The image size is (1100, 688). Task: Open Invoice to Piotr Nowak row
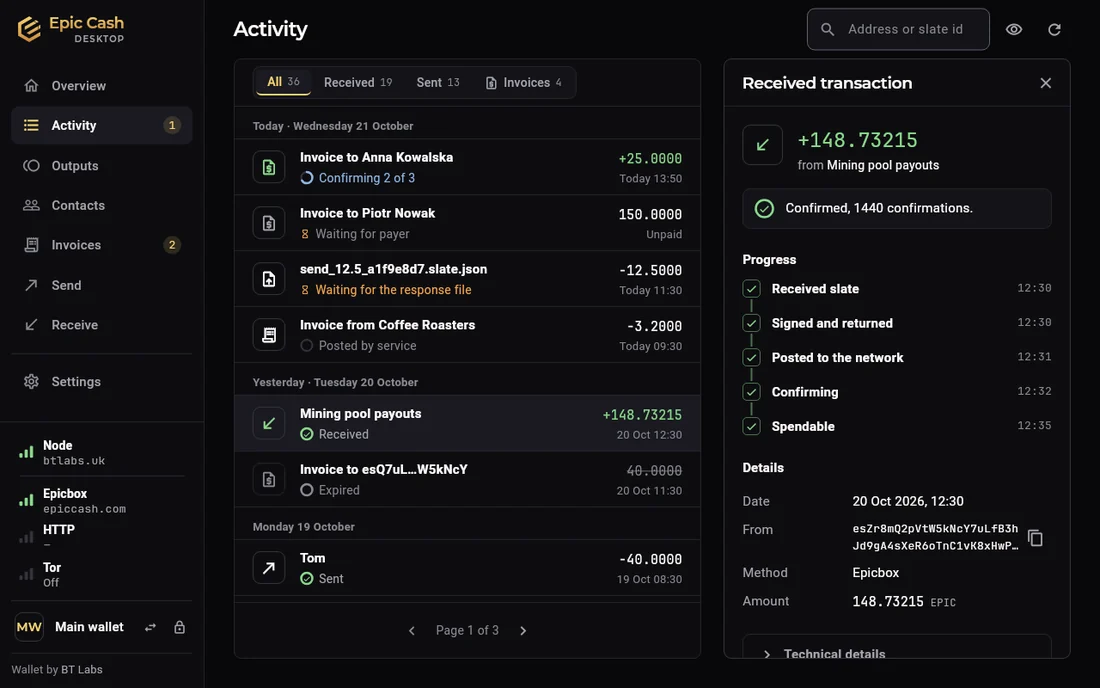click(x=467, y=223)
